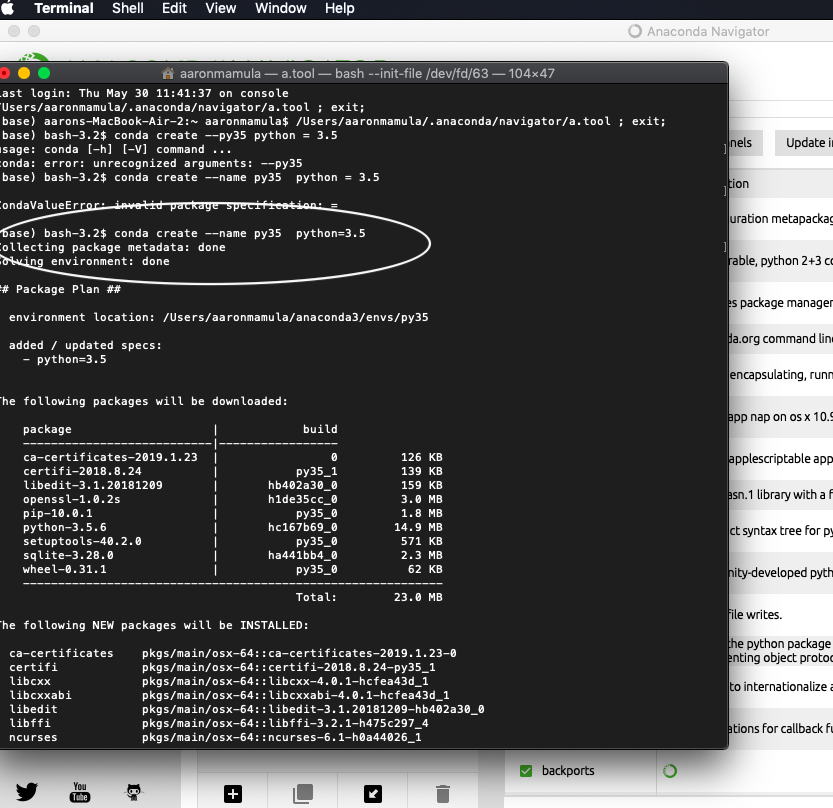Zoom the Terminal window with green button
The image size is (833, 808).
coord(44,73)
